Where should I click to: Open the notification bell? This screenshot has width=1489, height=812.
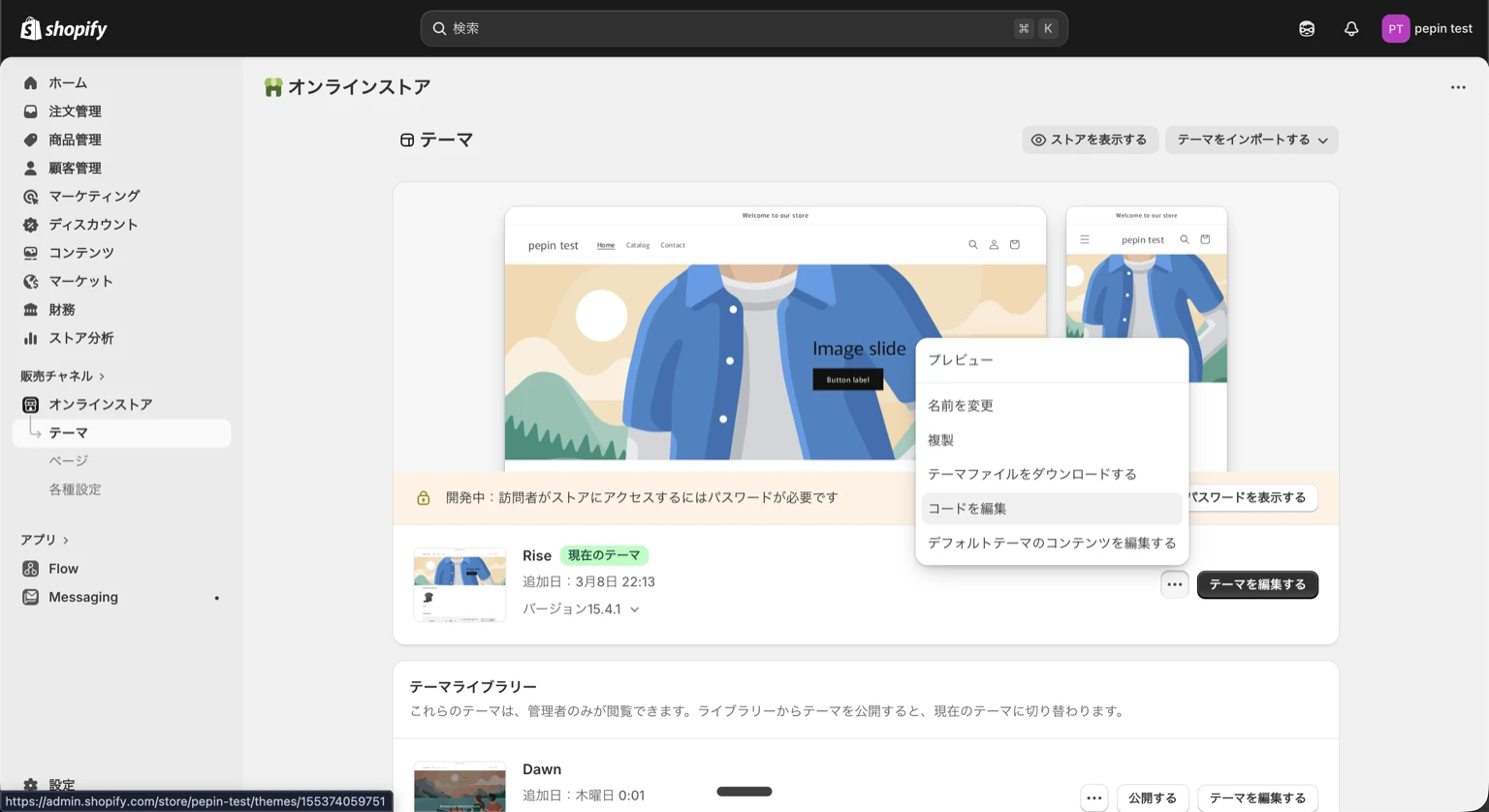1351,28
